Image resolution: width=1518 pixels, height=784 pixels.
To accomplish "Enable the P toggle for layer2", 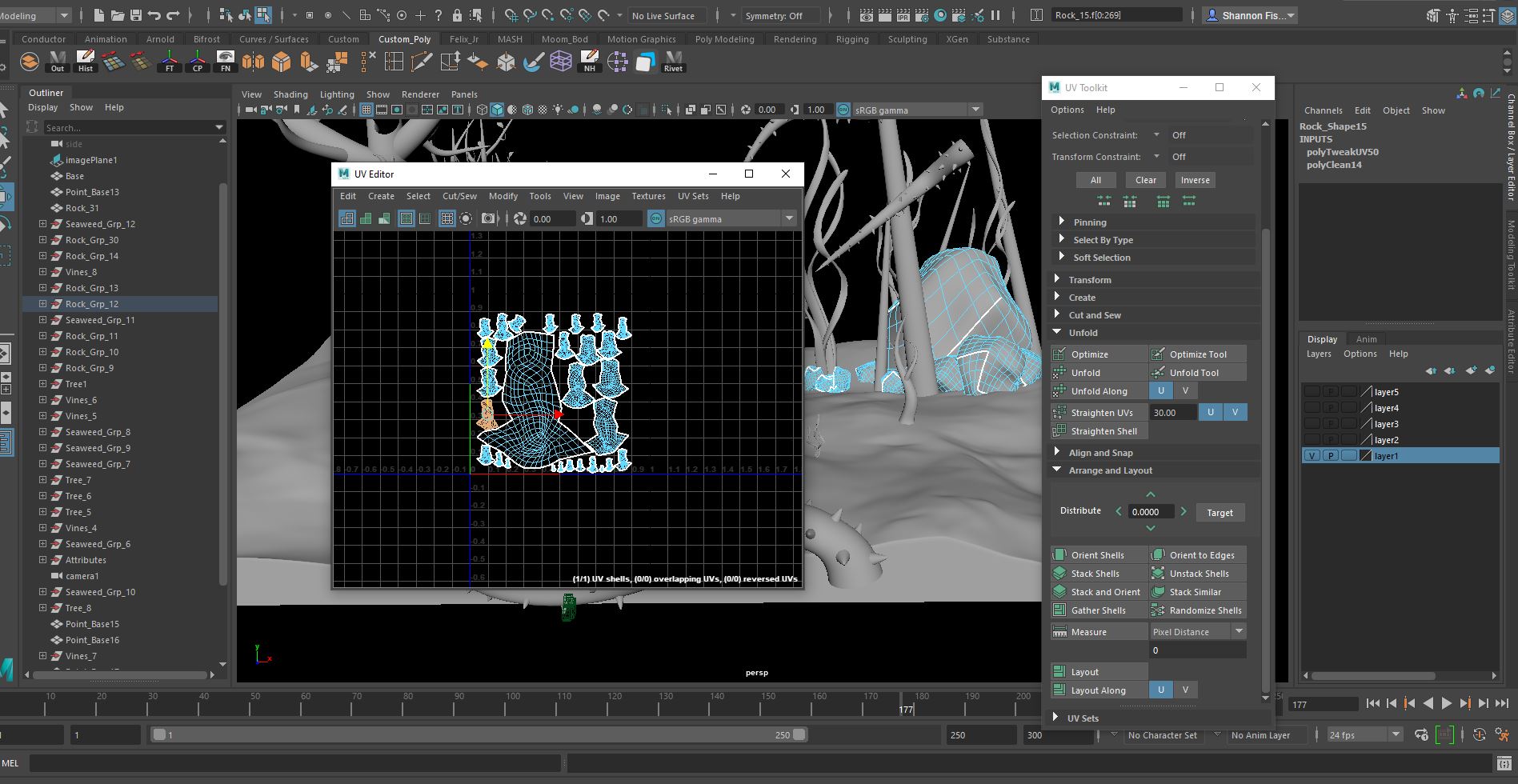I will click(1331, 440).
